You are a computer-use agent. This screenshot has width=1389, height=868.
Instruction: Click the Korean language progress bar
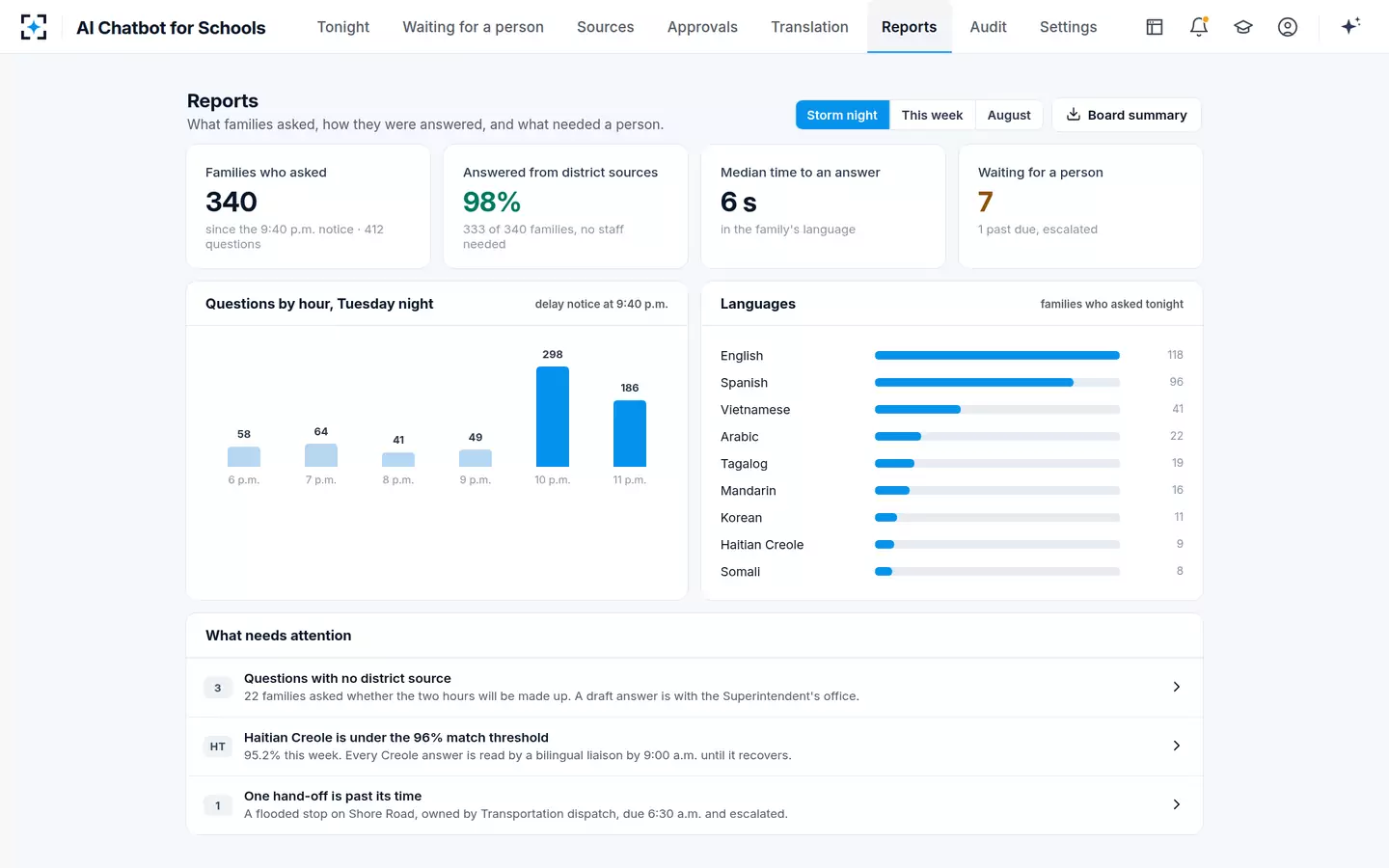[997, 518]
